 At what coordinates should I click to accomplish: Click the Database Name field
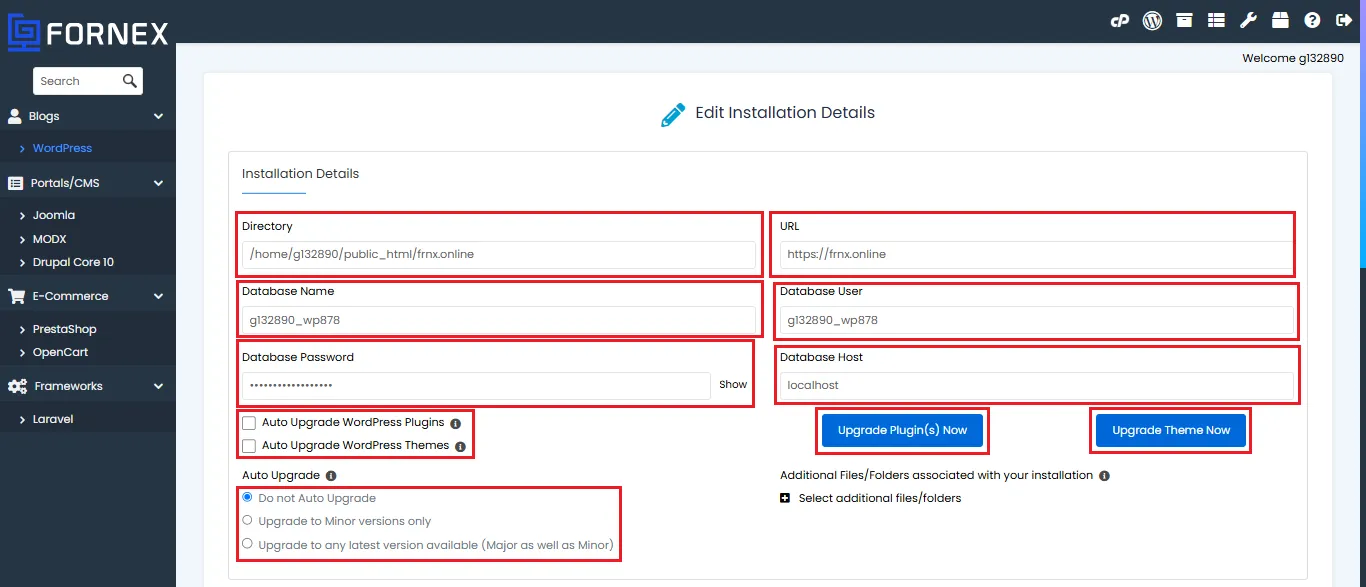(499, 320)
